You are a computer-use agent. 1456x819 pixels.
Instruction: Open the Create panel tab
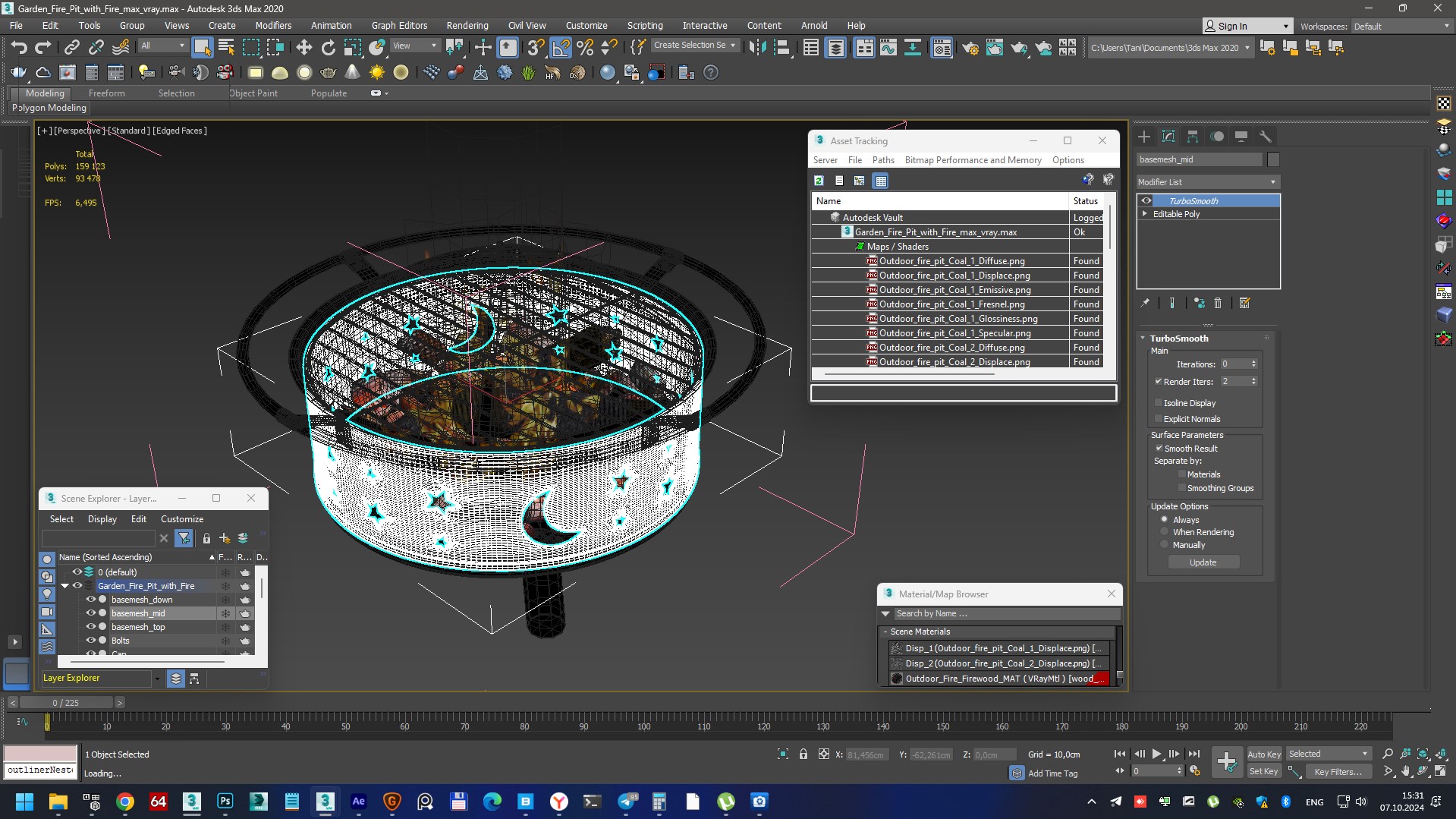pyautogui.click(x=1144, y=137)
